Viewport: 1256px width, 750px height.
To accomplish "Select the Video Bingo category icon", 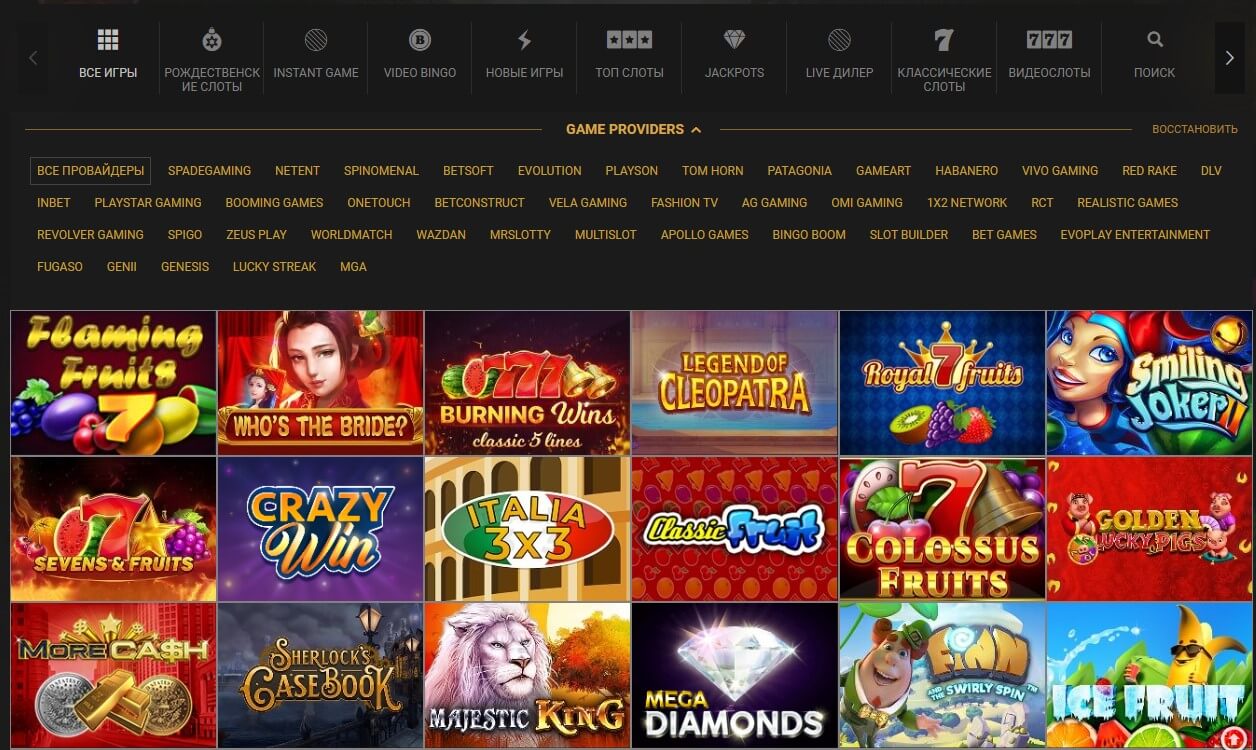I will coord(420,41).
